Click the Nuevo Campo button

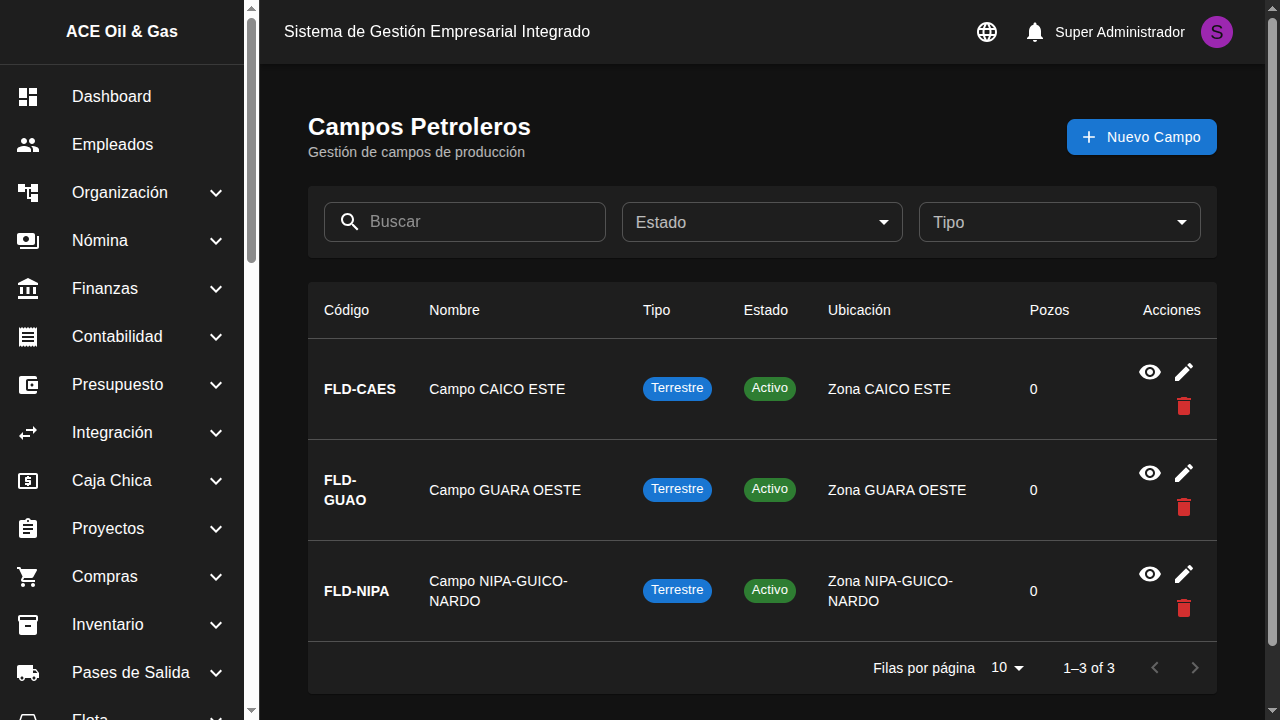1142,137
